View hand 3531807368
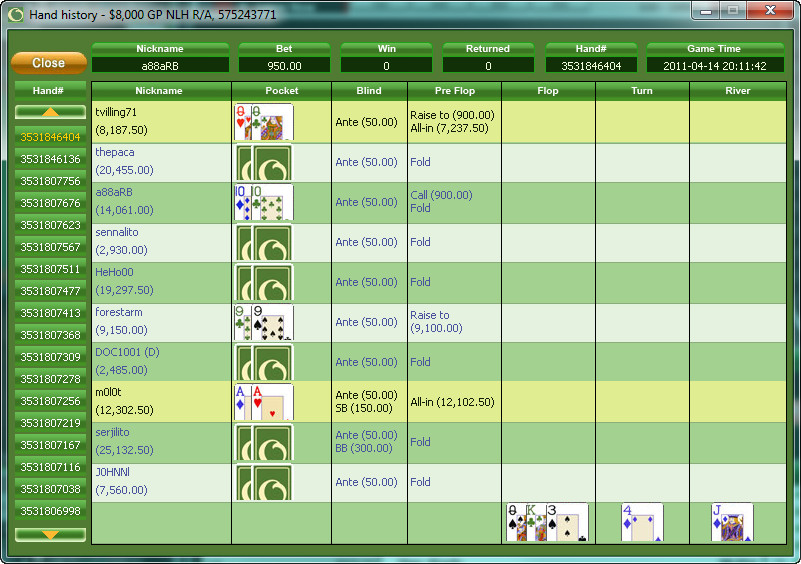The height and width of the screenshot is (564, 801). pyautogui.click(x=50, y=335)
